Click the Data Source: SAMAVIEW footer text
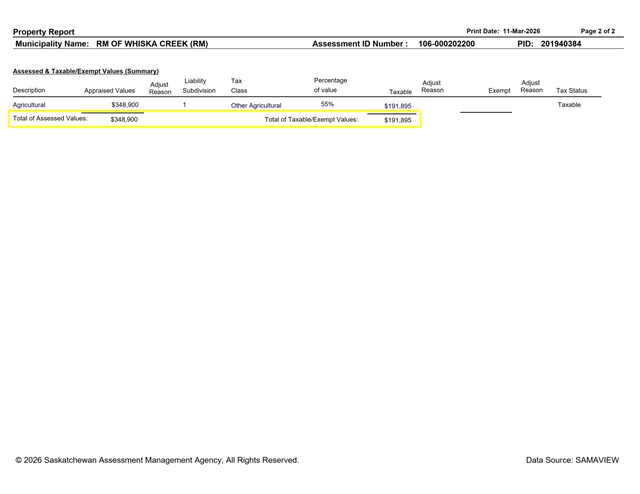 (x=572, y=460)
